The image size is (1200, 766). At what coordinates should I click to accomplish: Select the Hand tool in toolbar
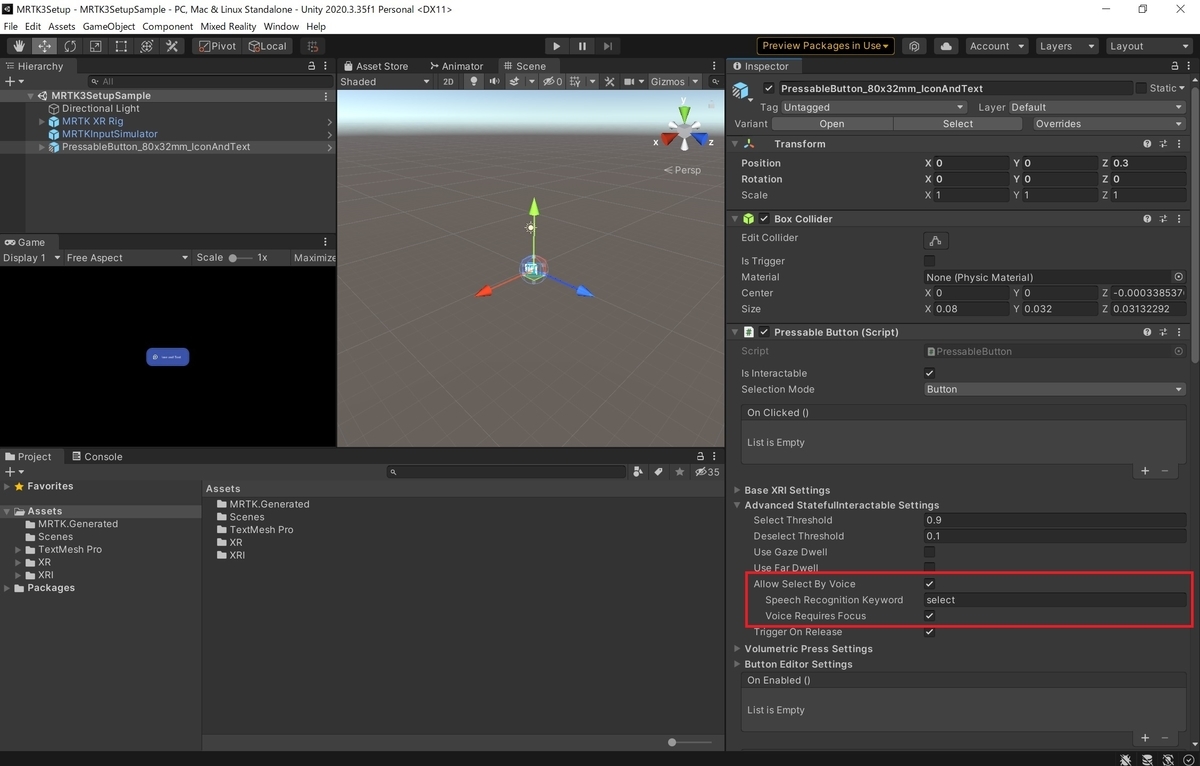(x=19, y=46)
